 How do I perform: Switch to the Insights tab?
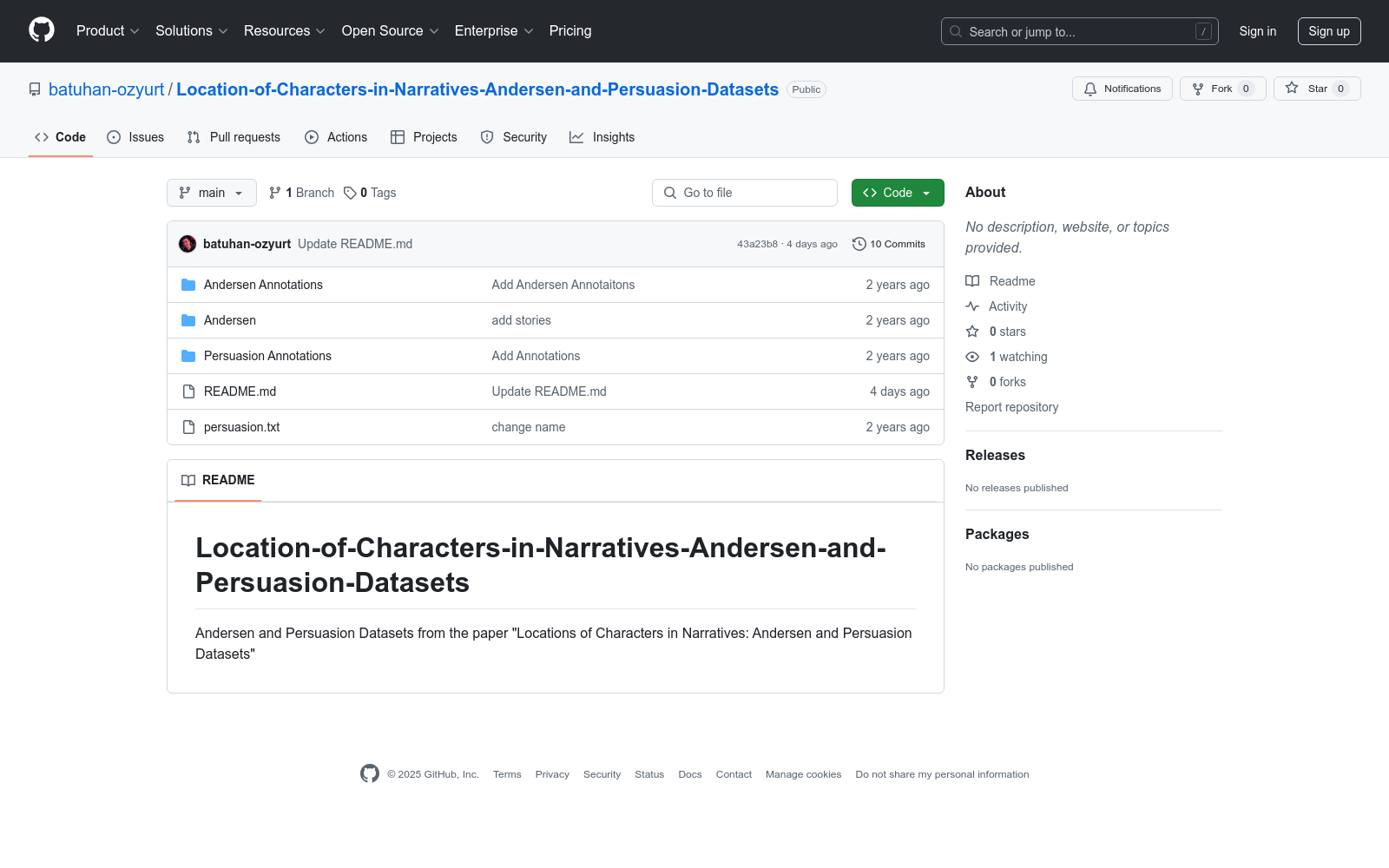pos(602,137)
